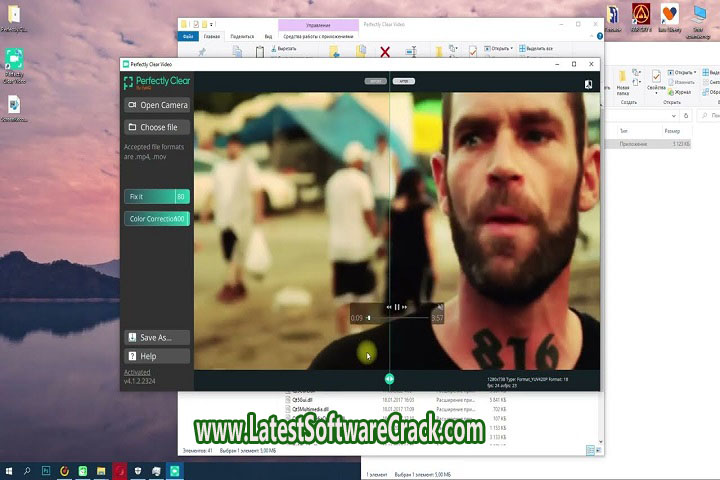Open Help in the Perfectly Clear sidebar
This screenshot has width=720, height=480.
(x=157, y=356)
